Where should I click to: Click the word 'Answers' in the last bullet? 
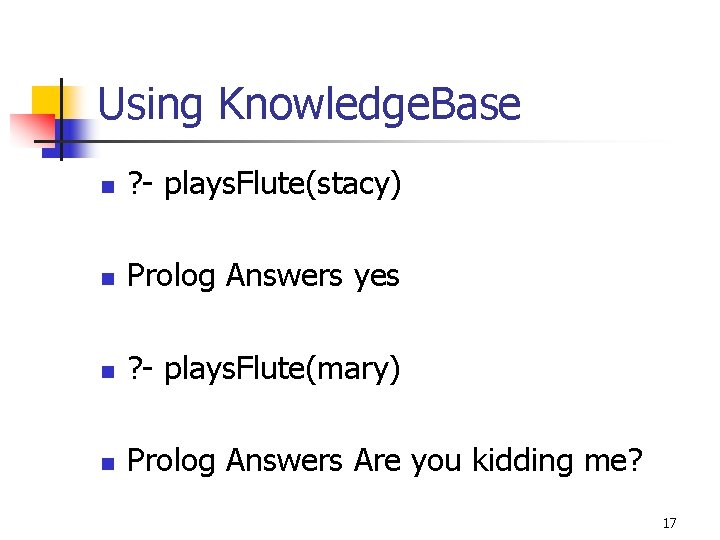click(x=284, y=461)
